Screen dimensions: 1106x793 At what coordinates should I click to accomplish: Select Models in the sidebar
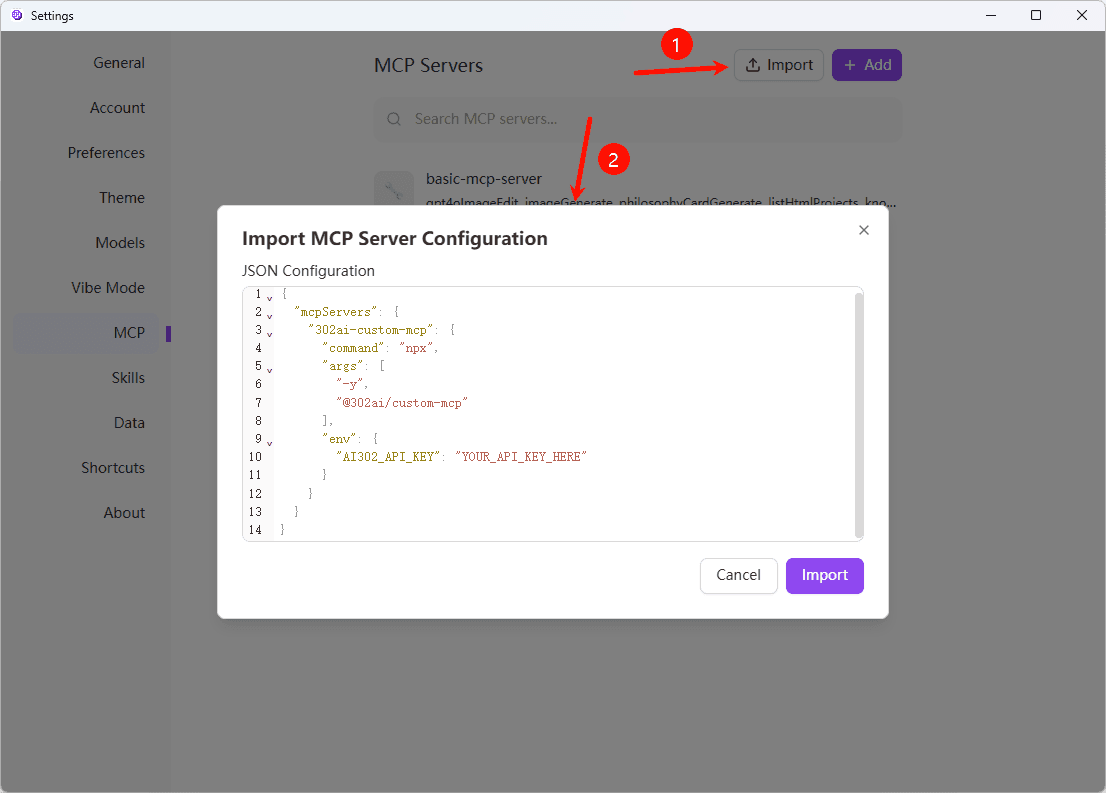pos(120,242)
